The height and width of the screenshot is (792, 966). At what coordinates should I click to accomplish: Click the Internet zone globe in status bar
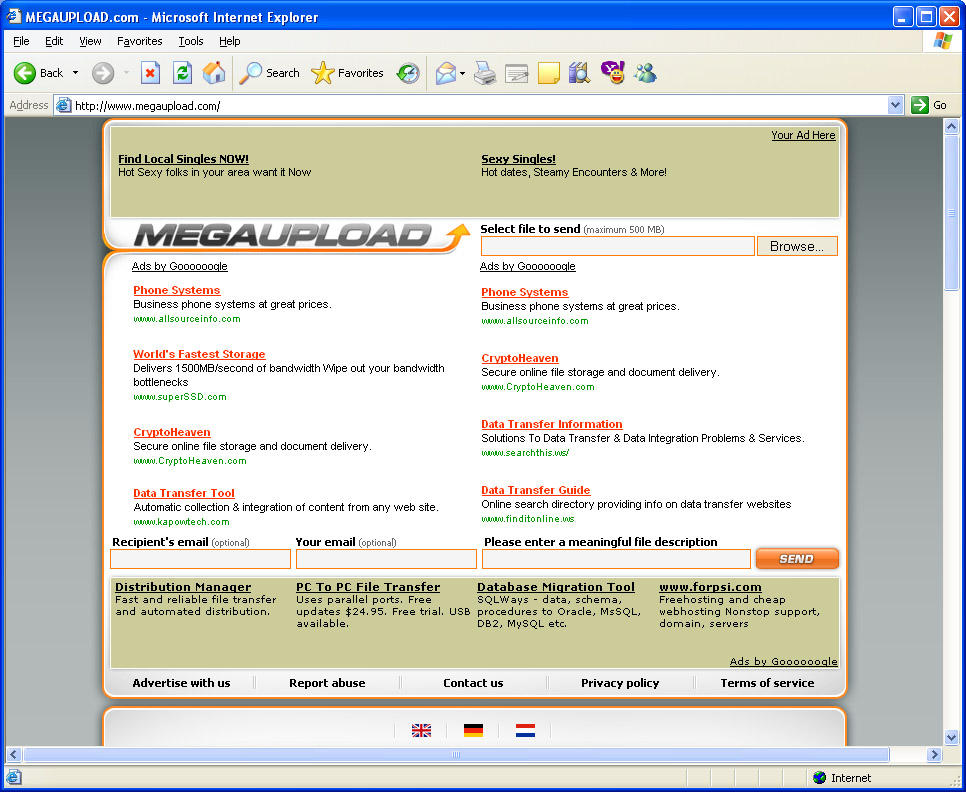[819, 777]
